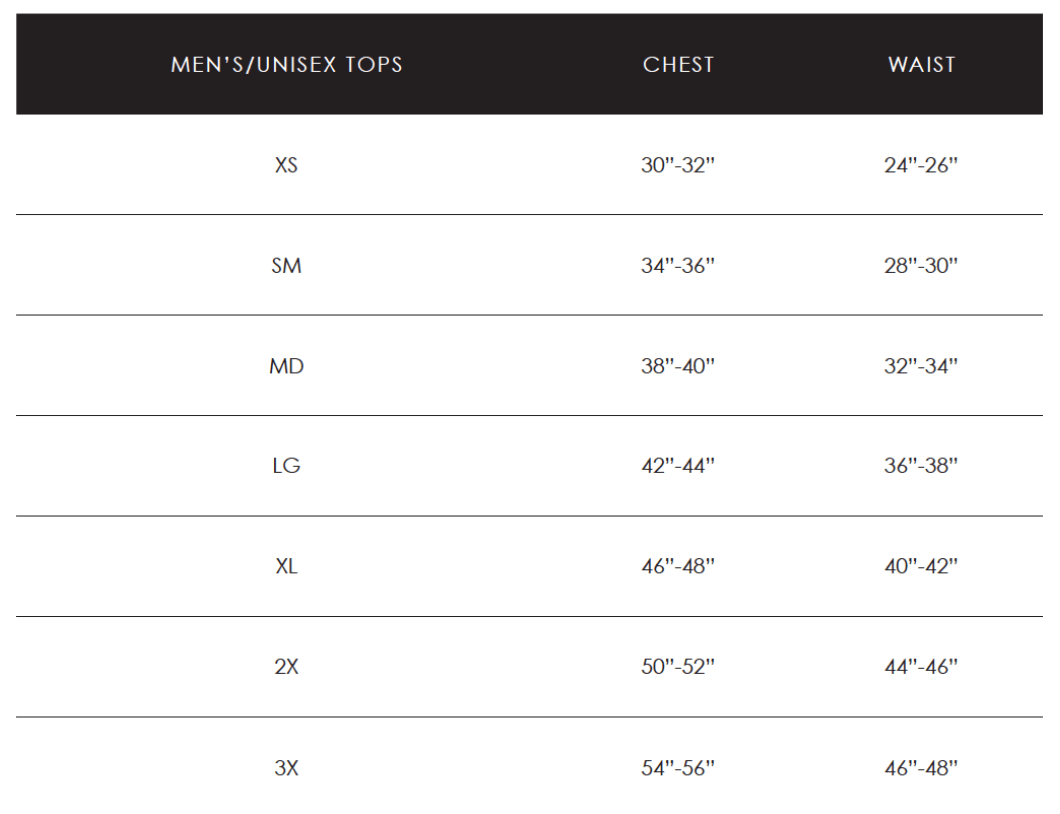Select the SM size label

286,266
